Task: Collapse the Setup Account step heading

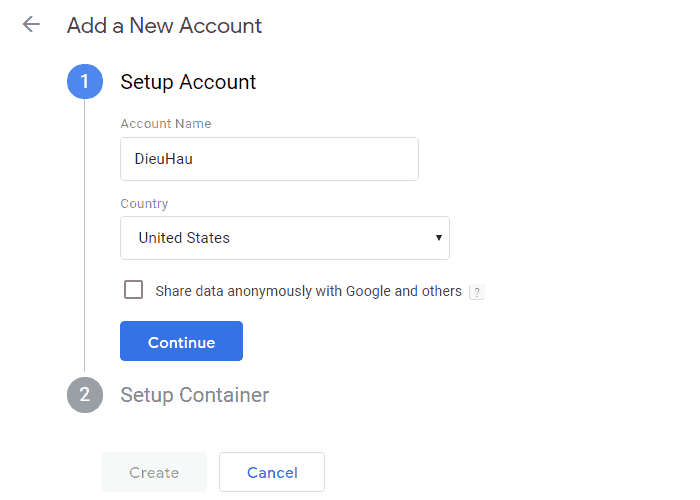Action: click(x=188, y=82)
